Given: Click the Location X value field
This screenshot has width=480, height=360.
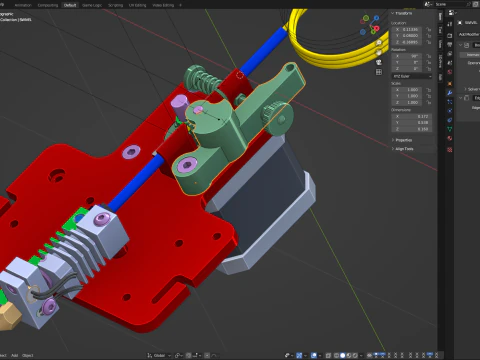Looking at the screenshot, I should coord(407,29).
